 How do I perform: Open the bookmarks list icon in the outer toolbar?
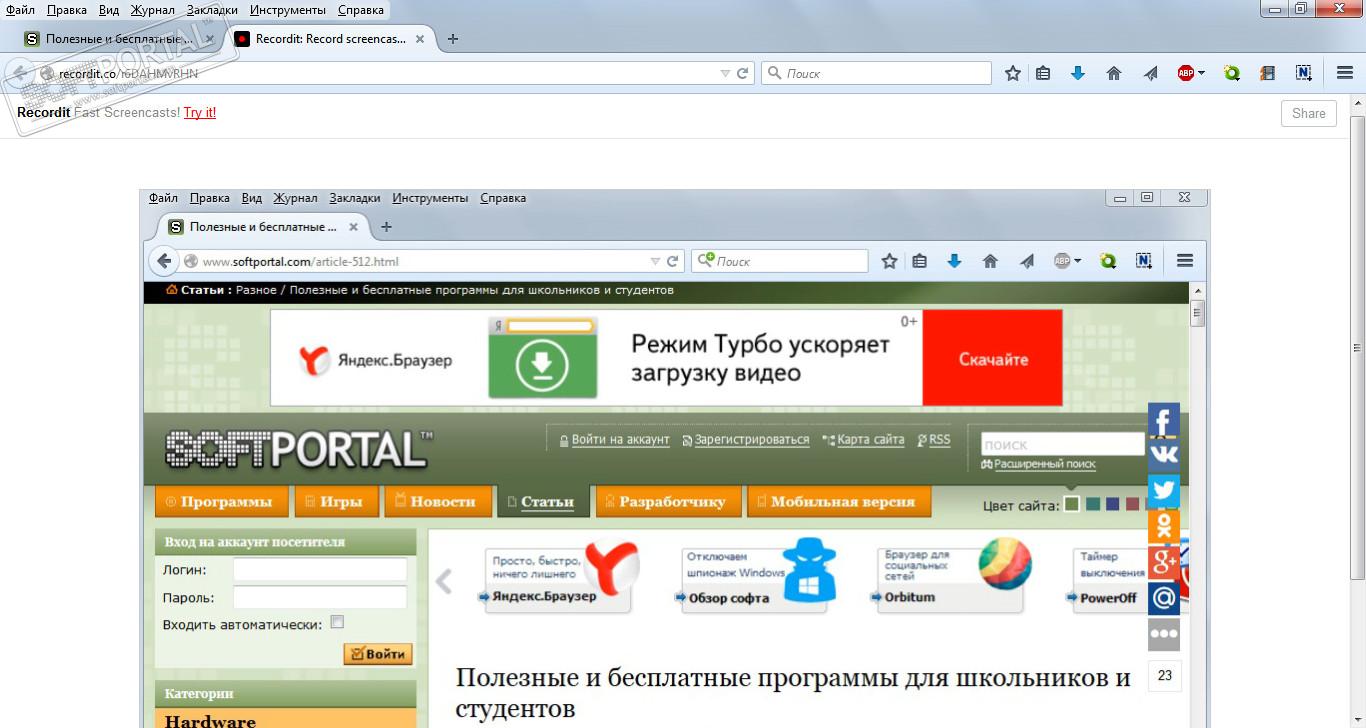(x=1043, y=73)
